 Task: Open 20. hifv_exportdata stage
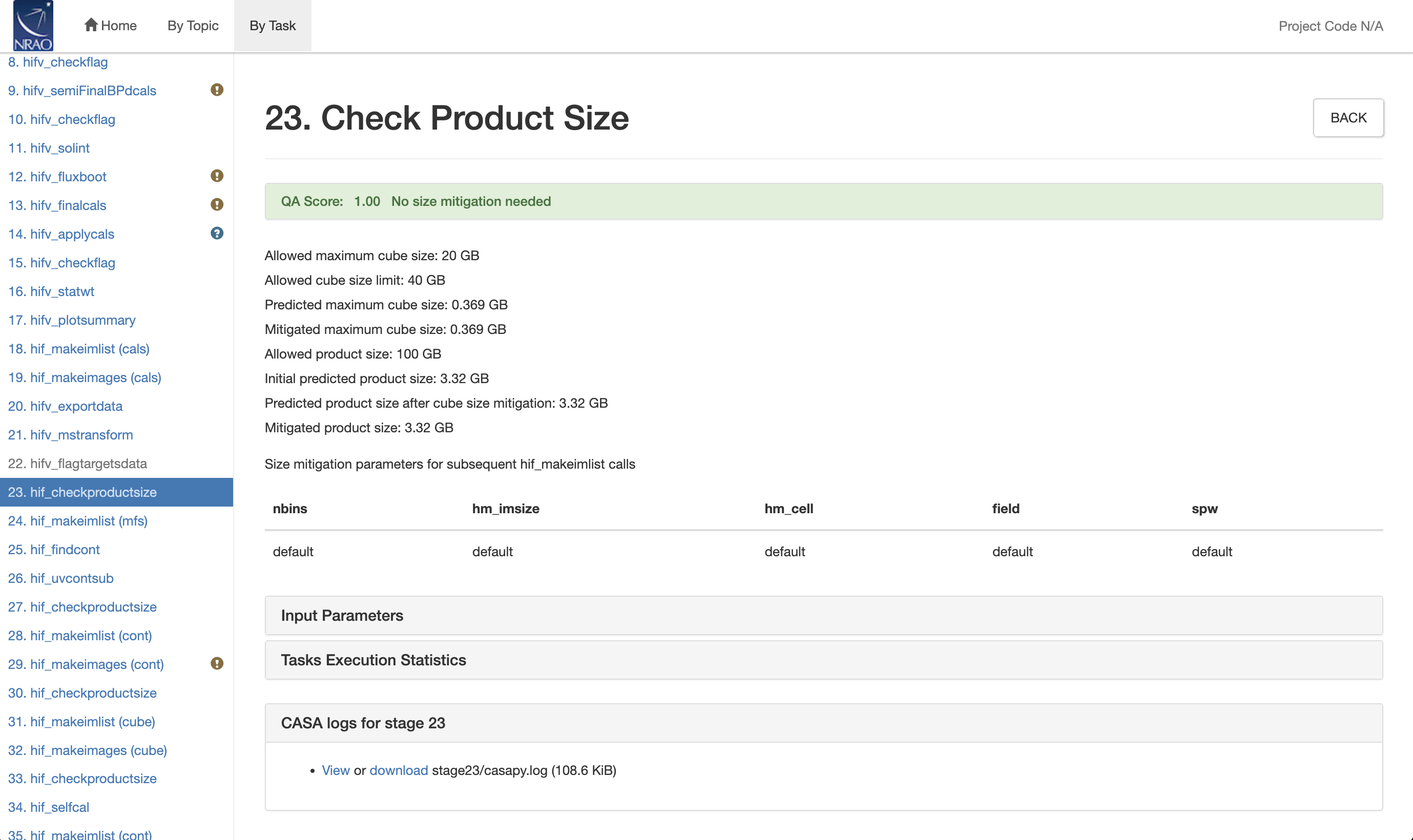click(65, 406)
